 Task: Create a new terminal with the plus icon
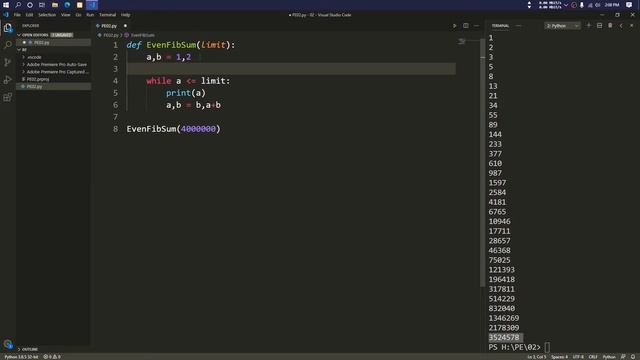pyautogui.click(x=589, y=26)
